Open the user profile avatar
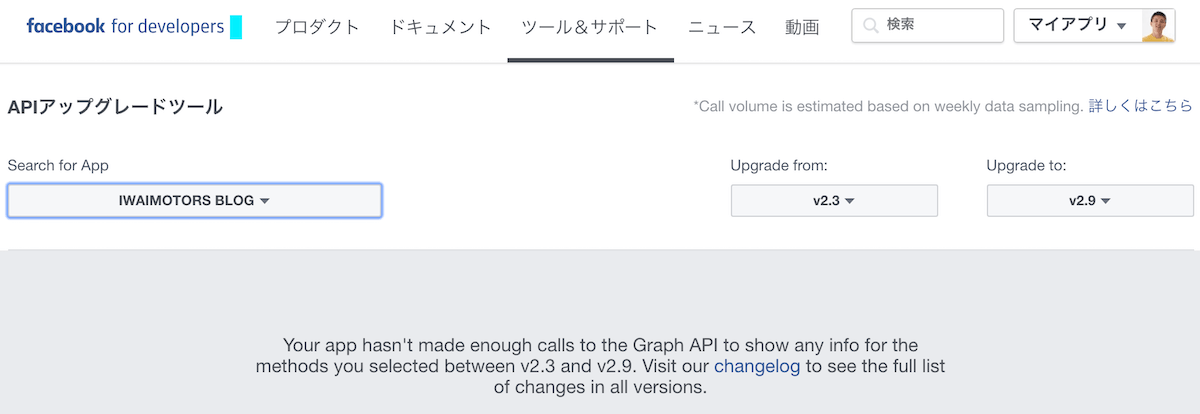 point(1158,25)
